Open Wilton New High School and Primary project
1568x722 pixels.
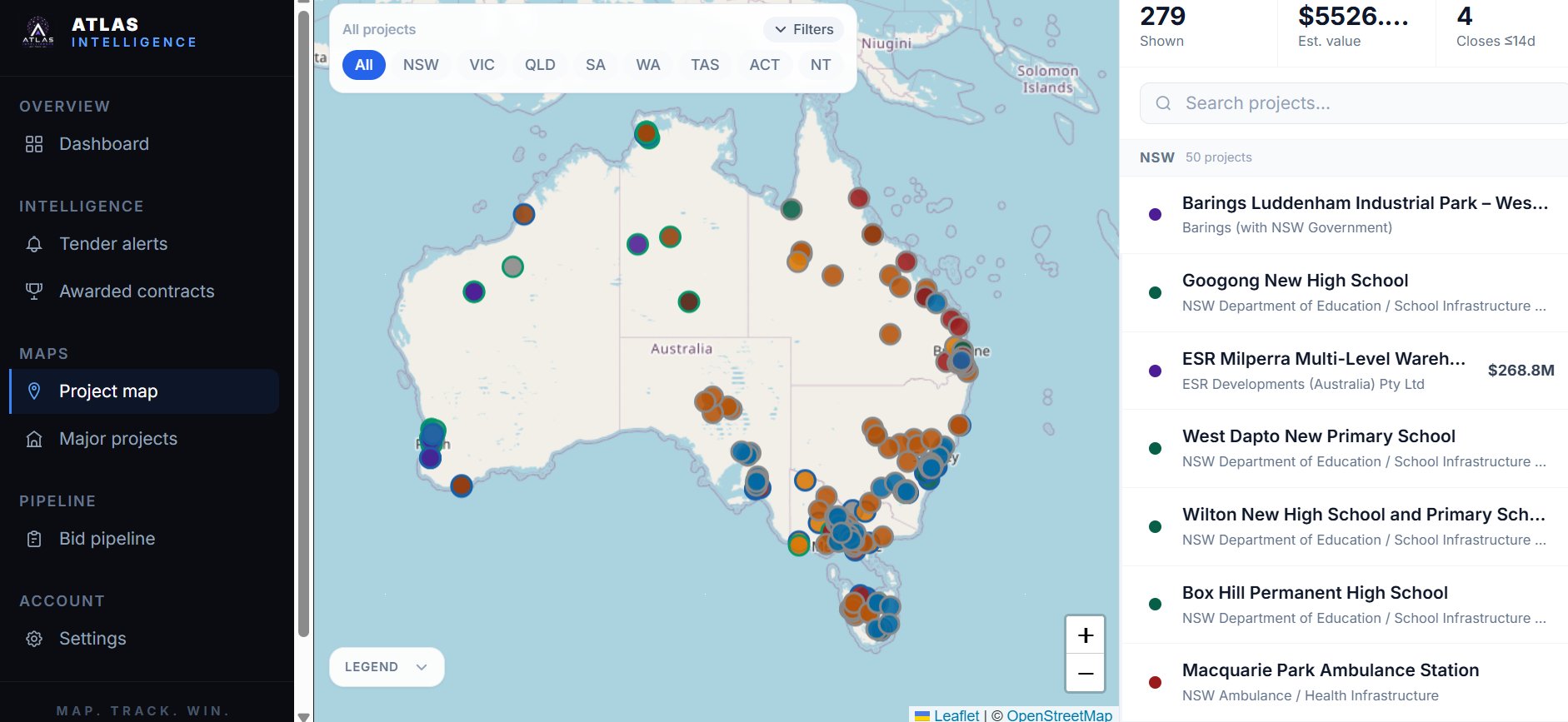point(1344,526)
